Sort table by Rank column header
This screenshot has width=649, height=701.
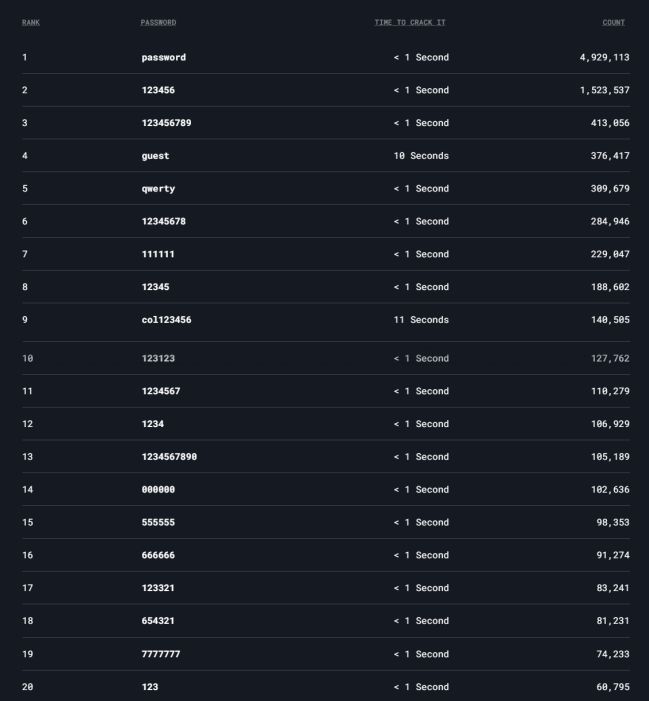(31, 22)
